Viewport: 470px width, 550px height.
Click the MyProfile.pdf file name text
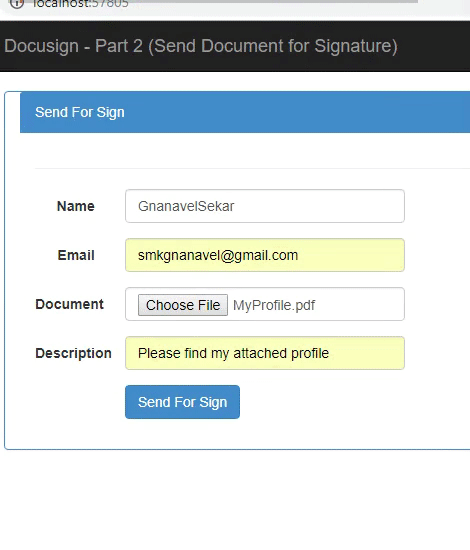click(274, 305)
